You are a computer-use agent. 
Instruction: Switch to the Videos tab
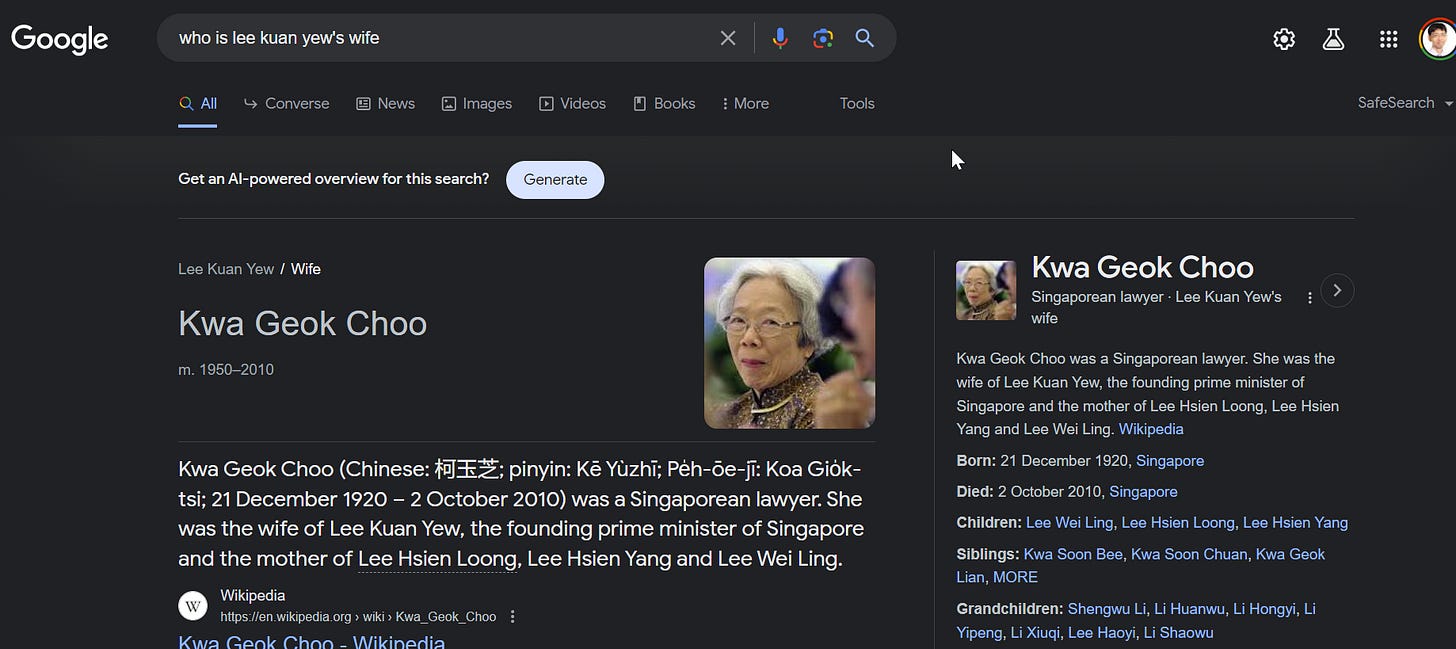(572, 103)
